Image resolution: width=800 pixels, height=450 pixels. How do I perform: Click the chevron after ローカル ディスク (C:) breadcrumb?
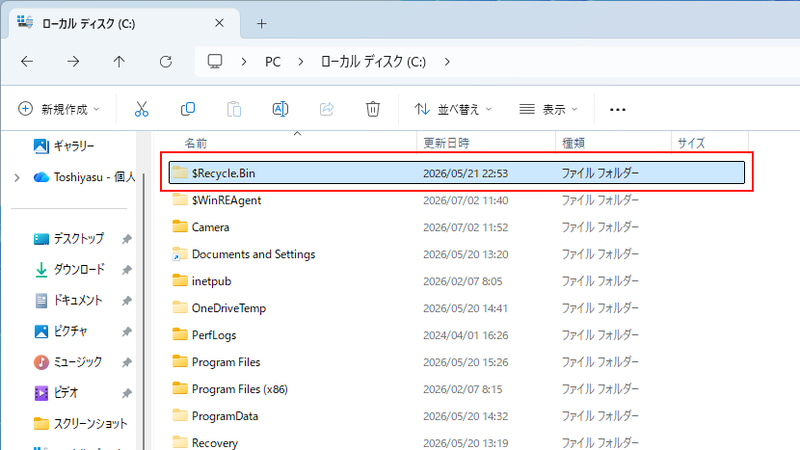(x=447, y=62)
